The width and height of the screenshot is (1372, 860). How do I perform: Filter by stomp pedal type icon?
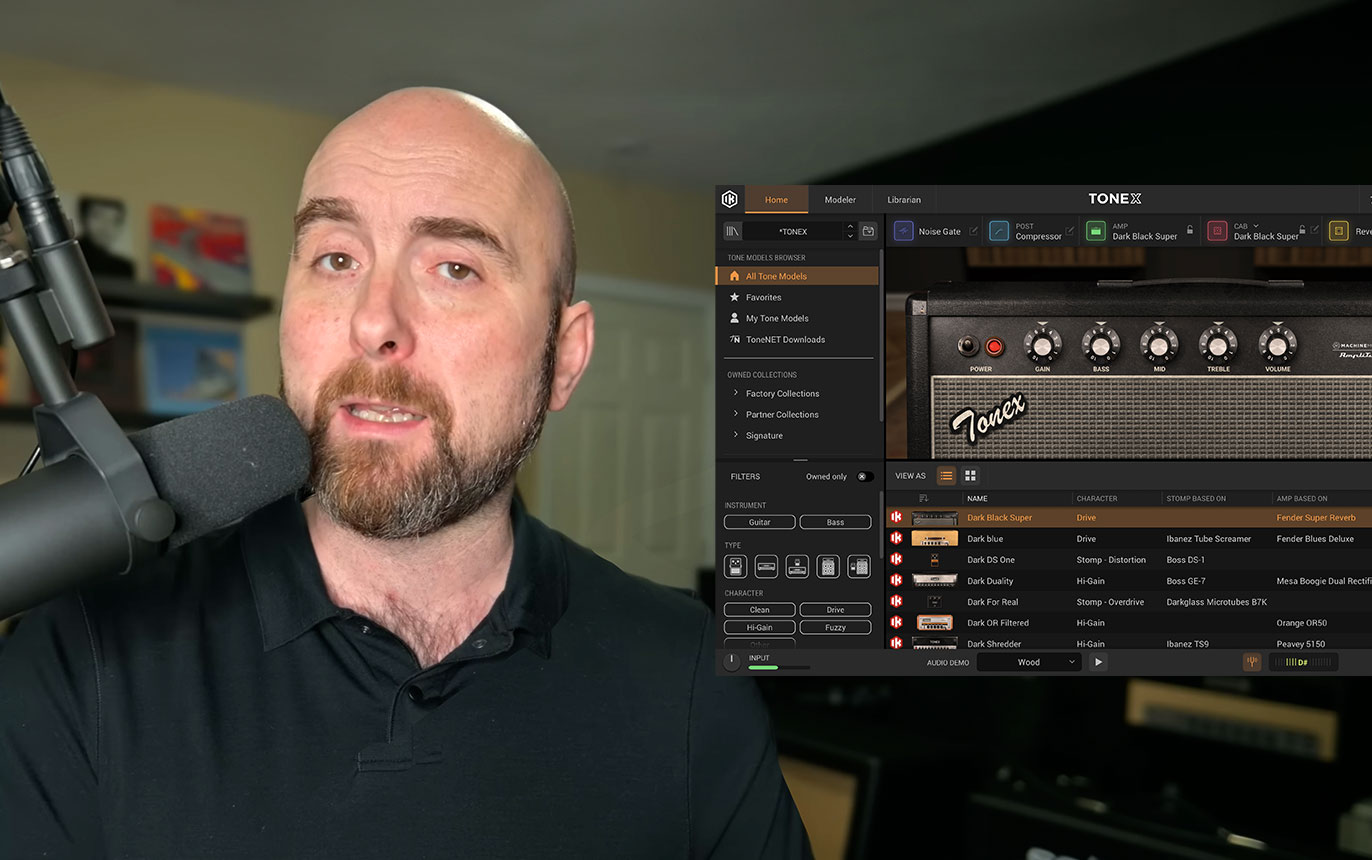[x=735, y=567]
